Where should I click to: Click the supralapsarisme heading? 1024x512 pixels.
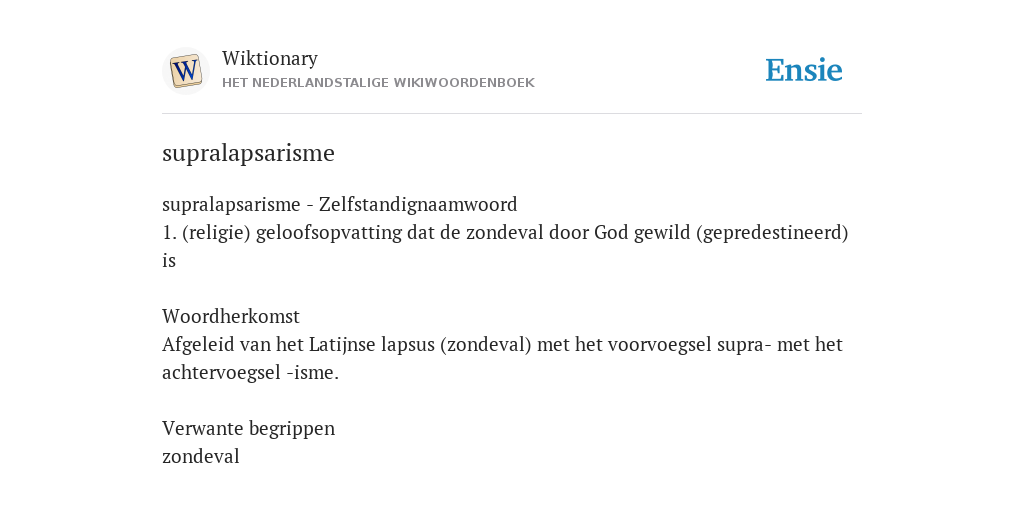coord(248,153)
